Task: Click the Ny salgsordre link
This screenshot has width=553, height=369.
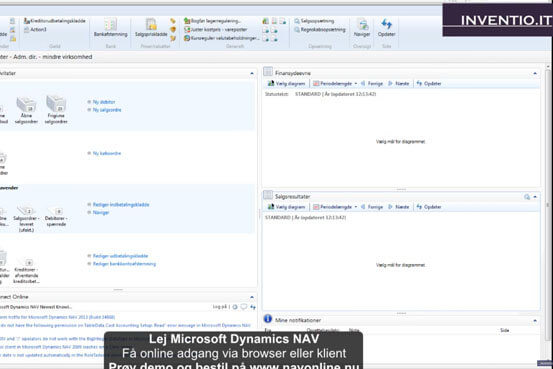Action: click(x=107, y=110)
